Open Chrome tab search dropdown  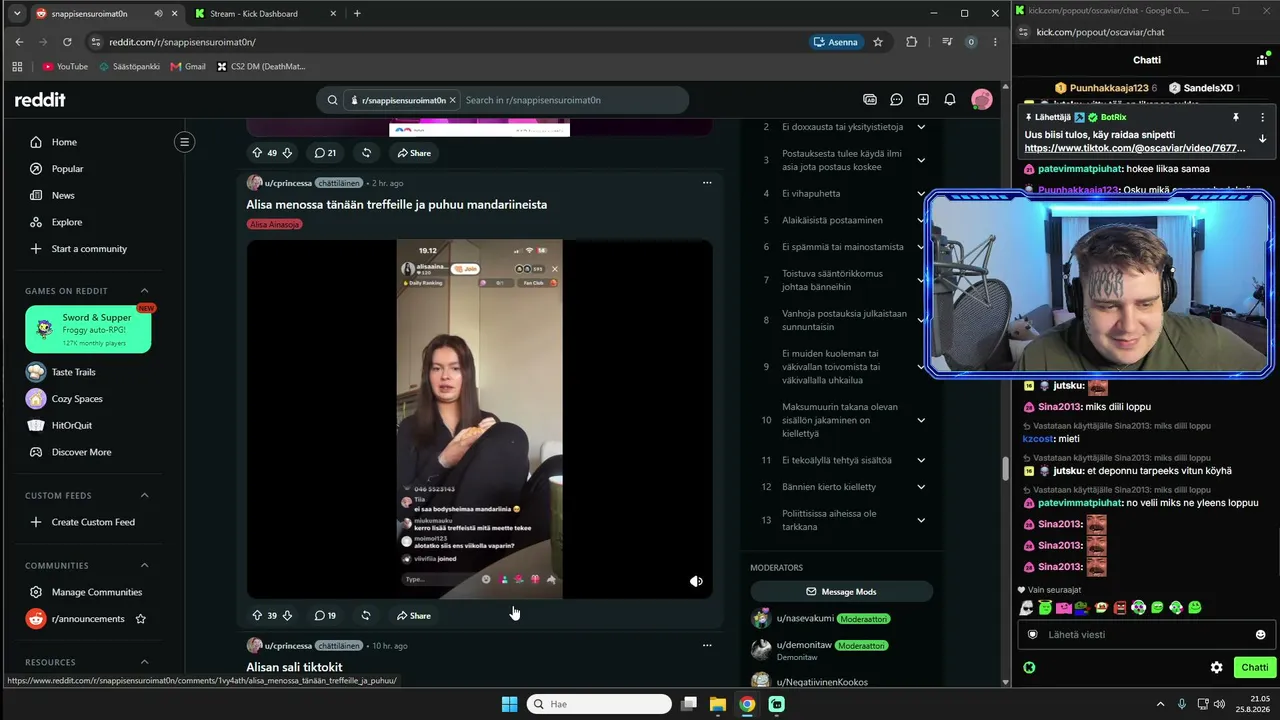16,14
